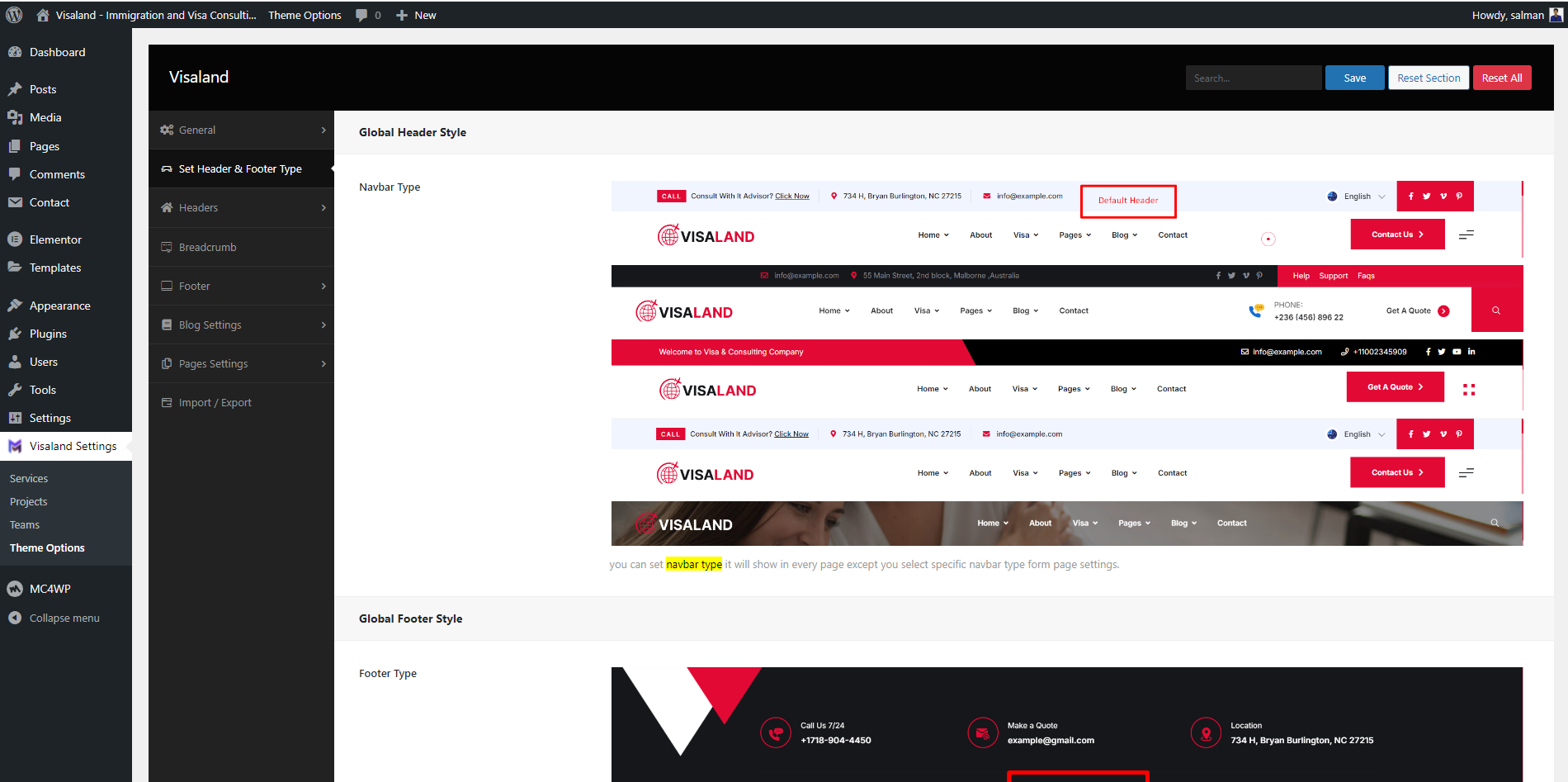Click the Comments speech bubble icon
This screenshot has height=782, width=1568.
15,174
